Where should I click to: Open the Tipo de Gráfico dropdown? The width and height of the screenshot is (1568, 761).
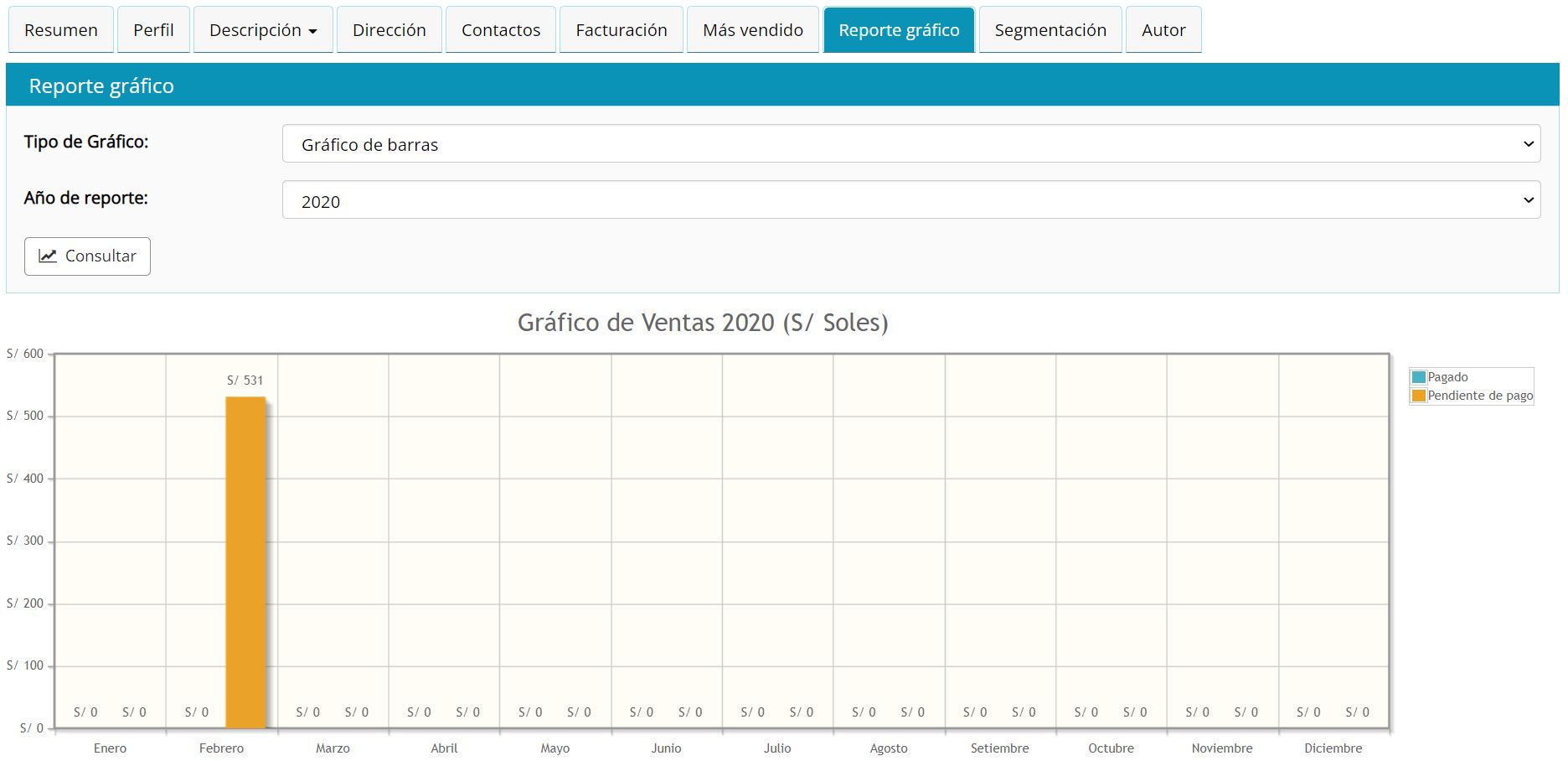[x=910, y=144]
